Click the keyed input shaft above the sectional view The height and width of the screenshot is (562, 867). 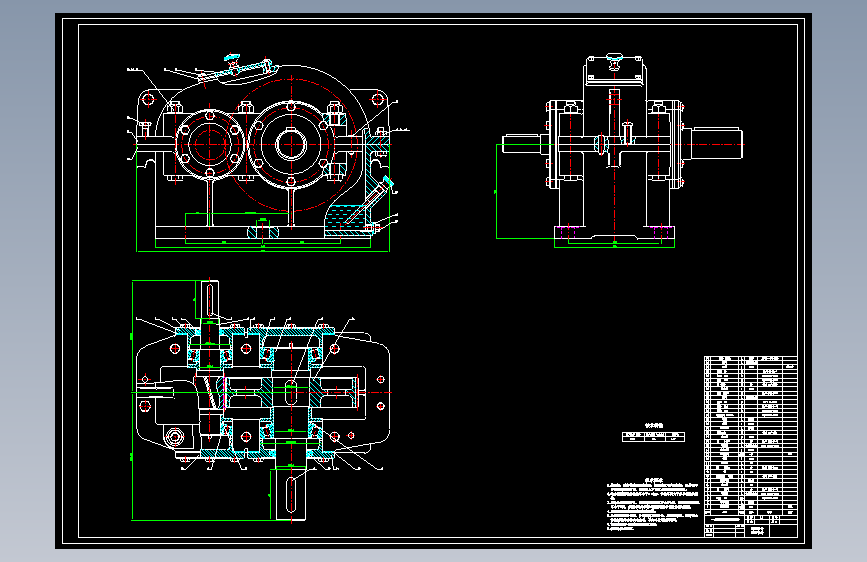210,300
